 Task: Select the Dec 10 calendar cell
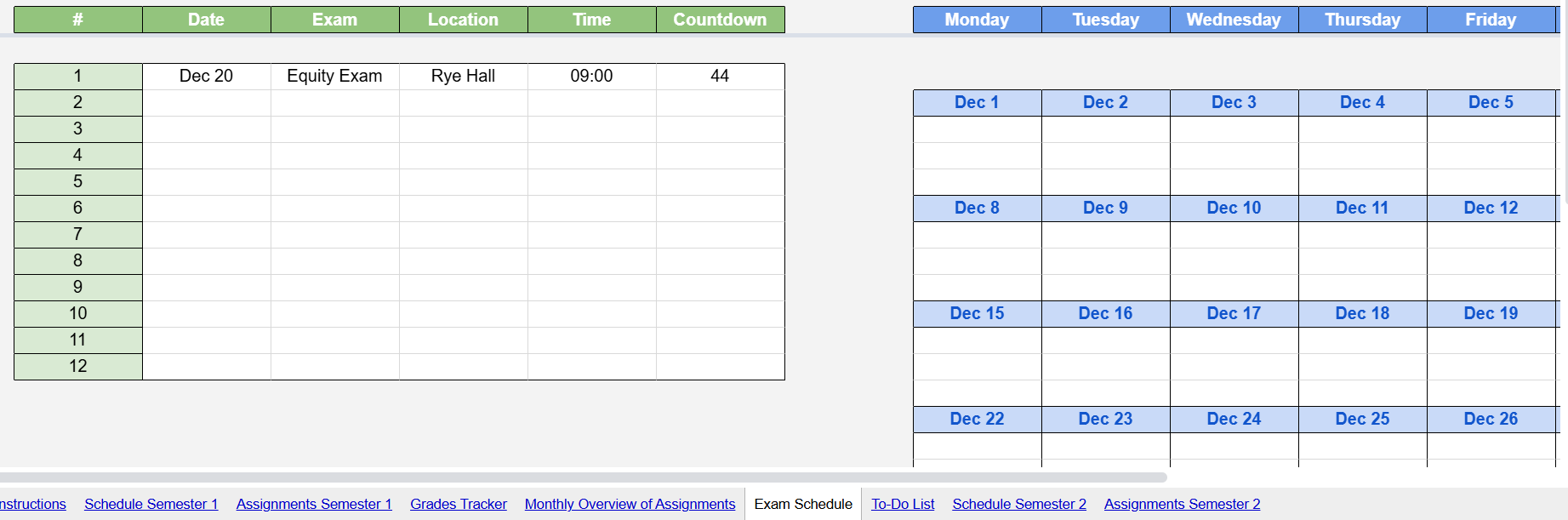(x=1234, y=208)
